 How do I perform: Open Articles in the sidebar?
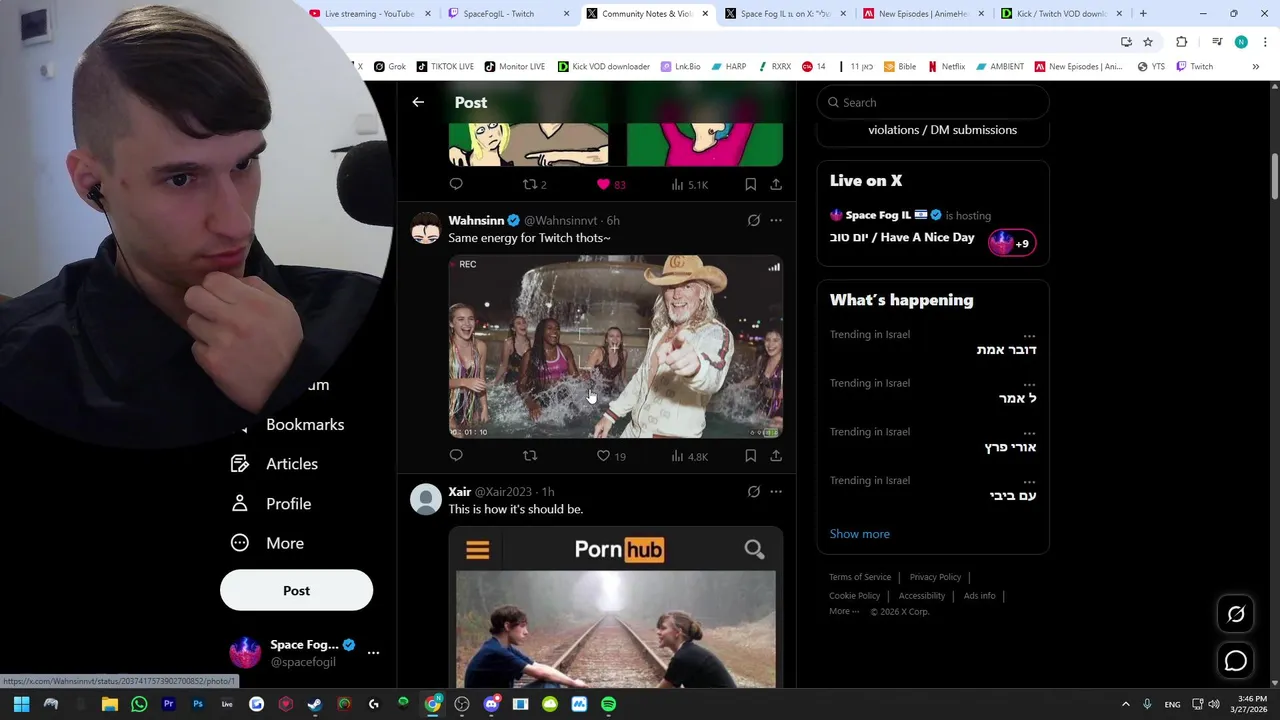(275, 464)
